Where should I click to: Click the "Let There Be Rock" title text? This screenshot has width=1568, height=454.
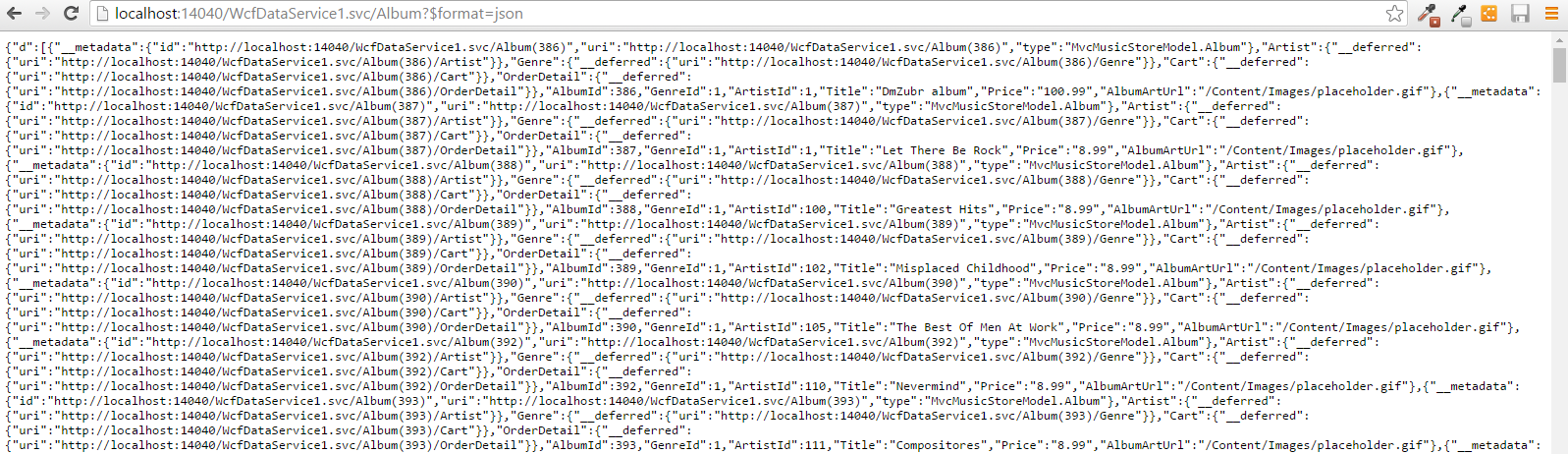point(943,150)
